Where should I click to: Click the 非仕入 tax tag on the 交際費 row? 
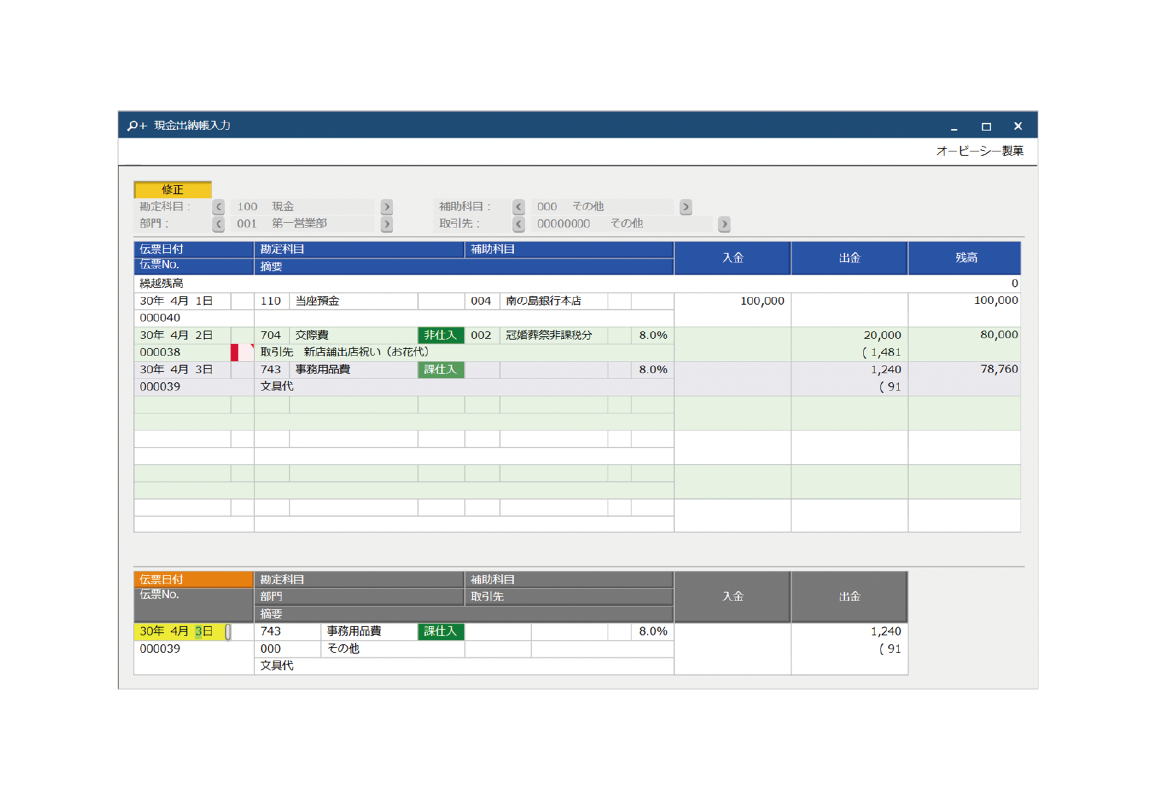(440, 335)
